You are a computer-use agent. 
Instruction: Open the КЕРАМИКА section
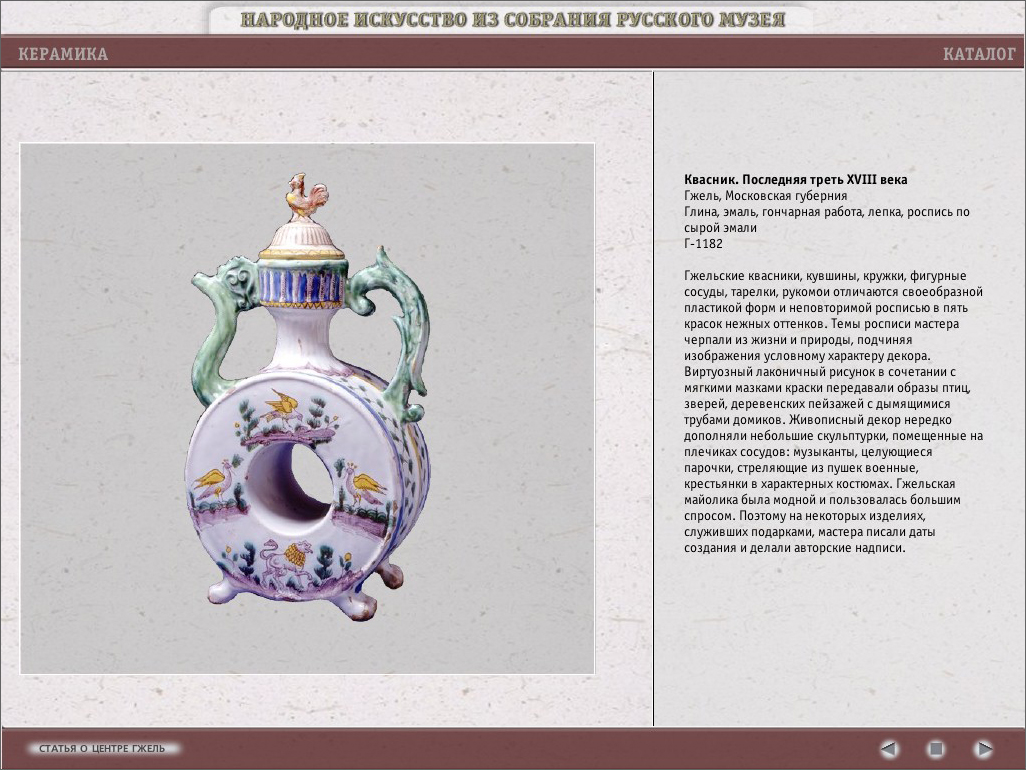point(63,54)
